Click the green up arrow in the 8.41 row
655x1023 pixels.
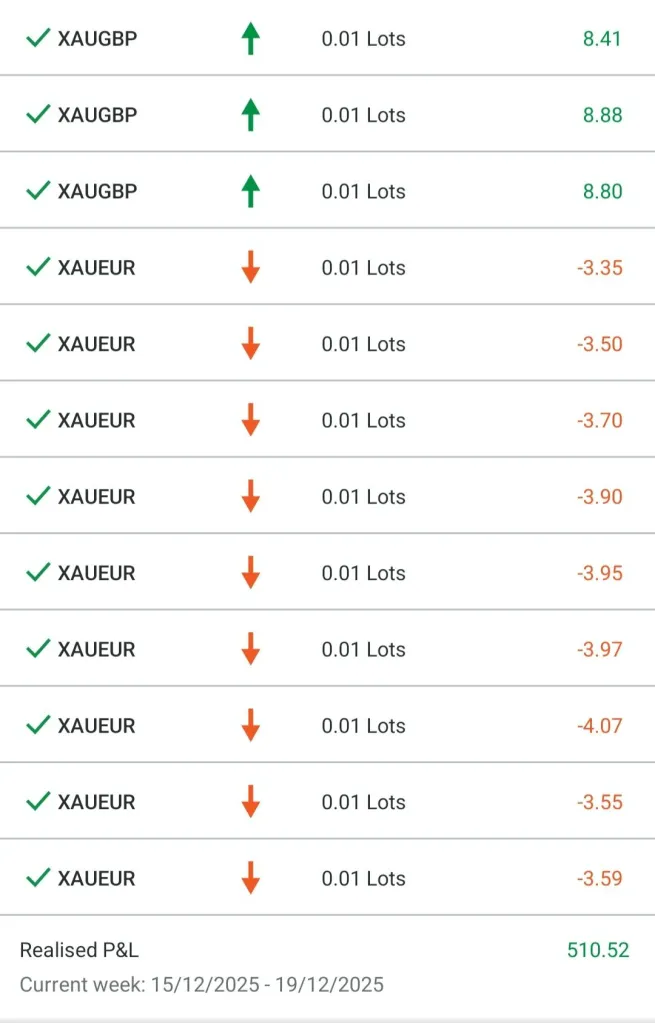(x=250, y=39)
